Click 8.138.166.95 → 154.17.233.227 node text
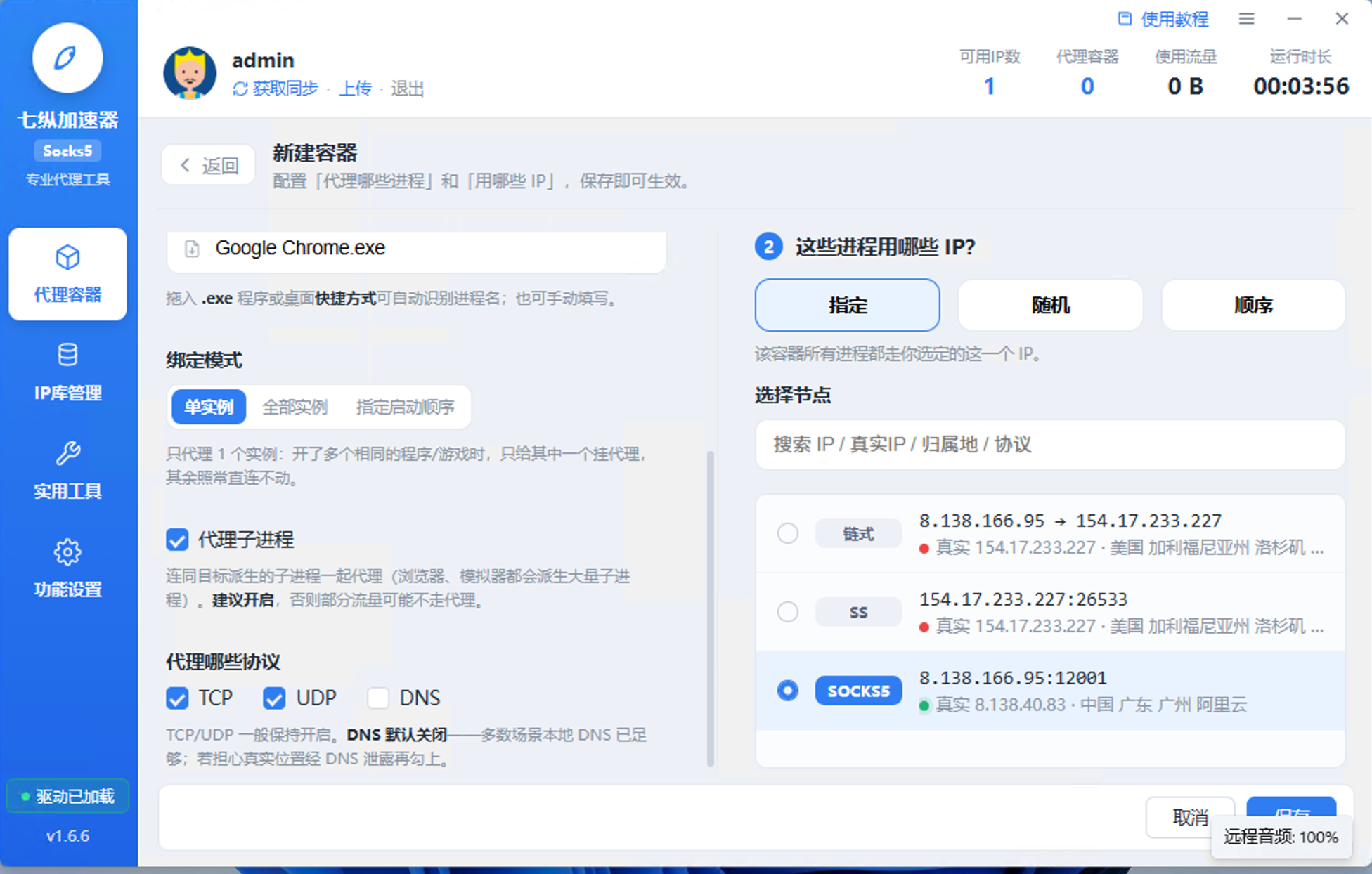1372x874 pixels. [1070, 521]
